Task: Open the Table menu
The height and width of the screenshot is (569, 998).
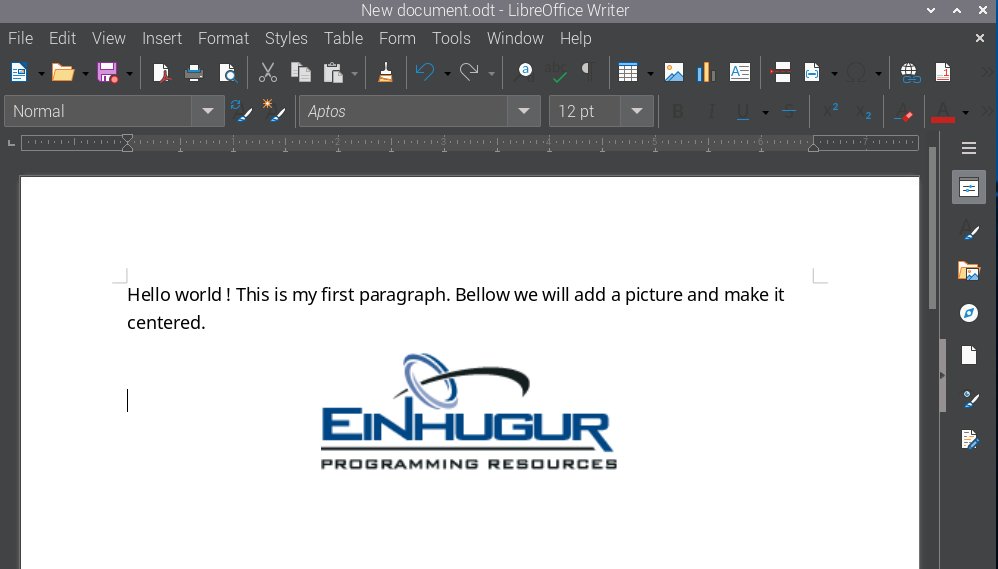Action: 343,38
